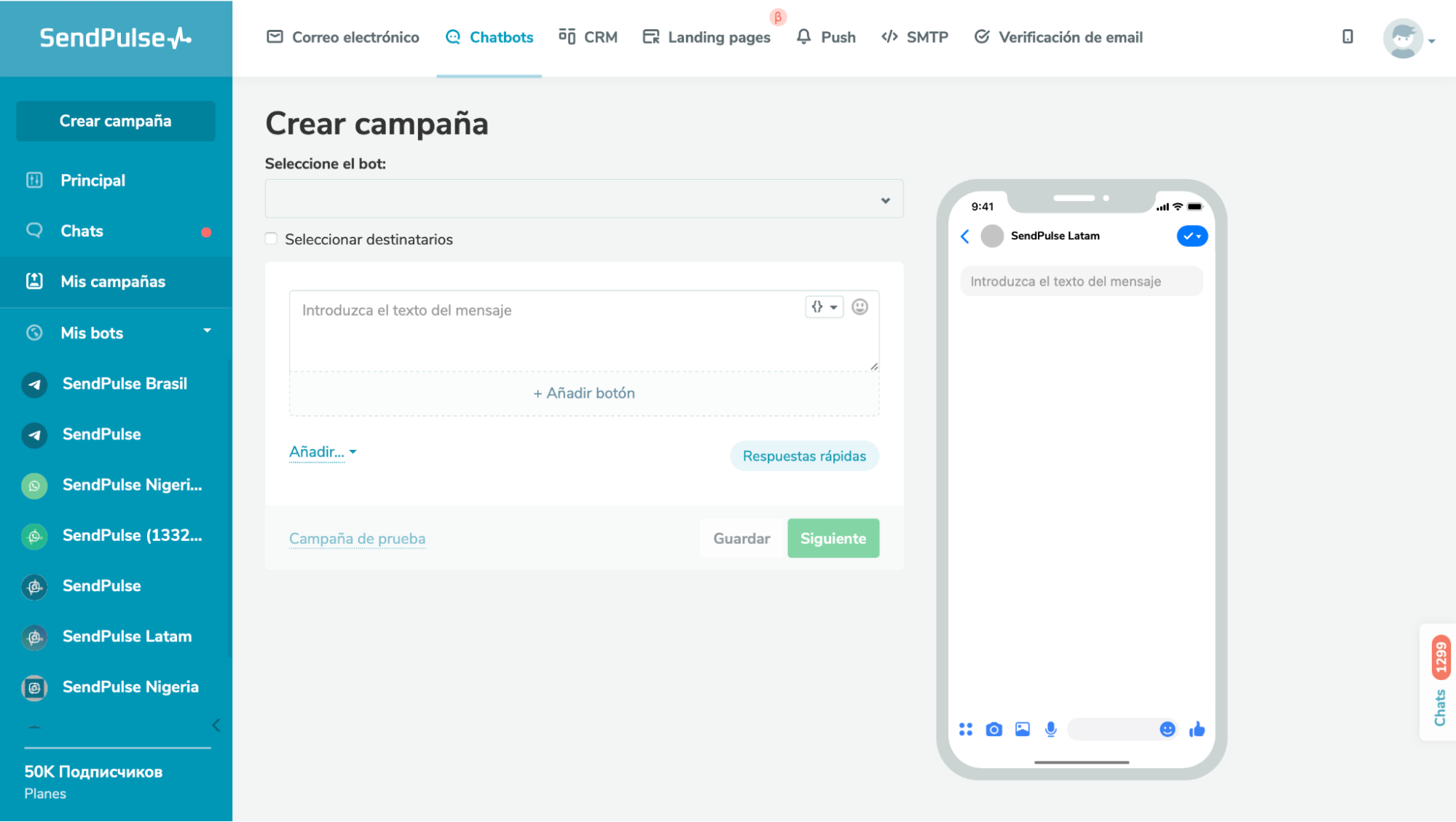The width and height of the screenshot is (1456, 822).
Task: Click the camera icon in phone preview
Action: click(993, 729)
